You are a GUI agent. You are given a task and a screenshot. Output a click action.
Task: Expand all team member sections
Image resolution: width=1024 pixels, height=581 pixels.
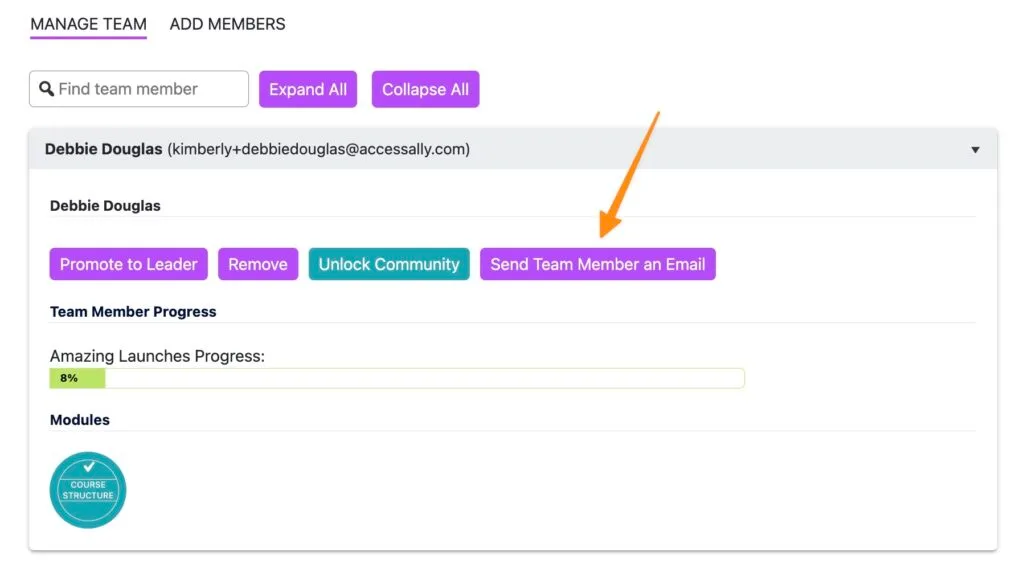tap(308, 89)
